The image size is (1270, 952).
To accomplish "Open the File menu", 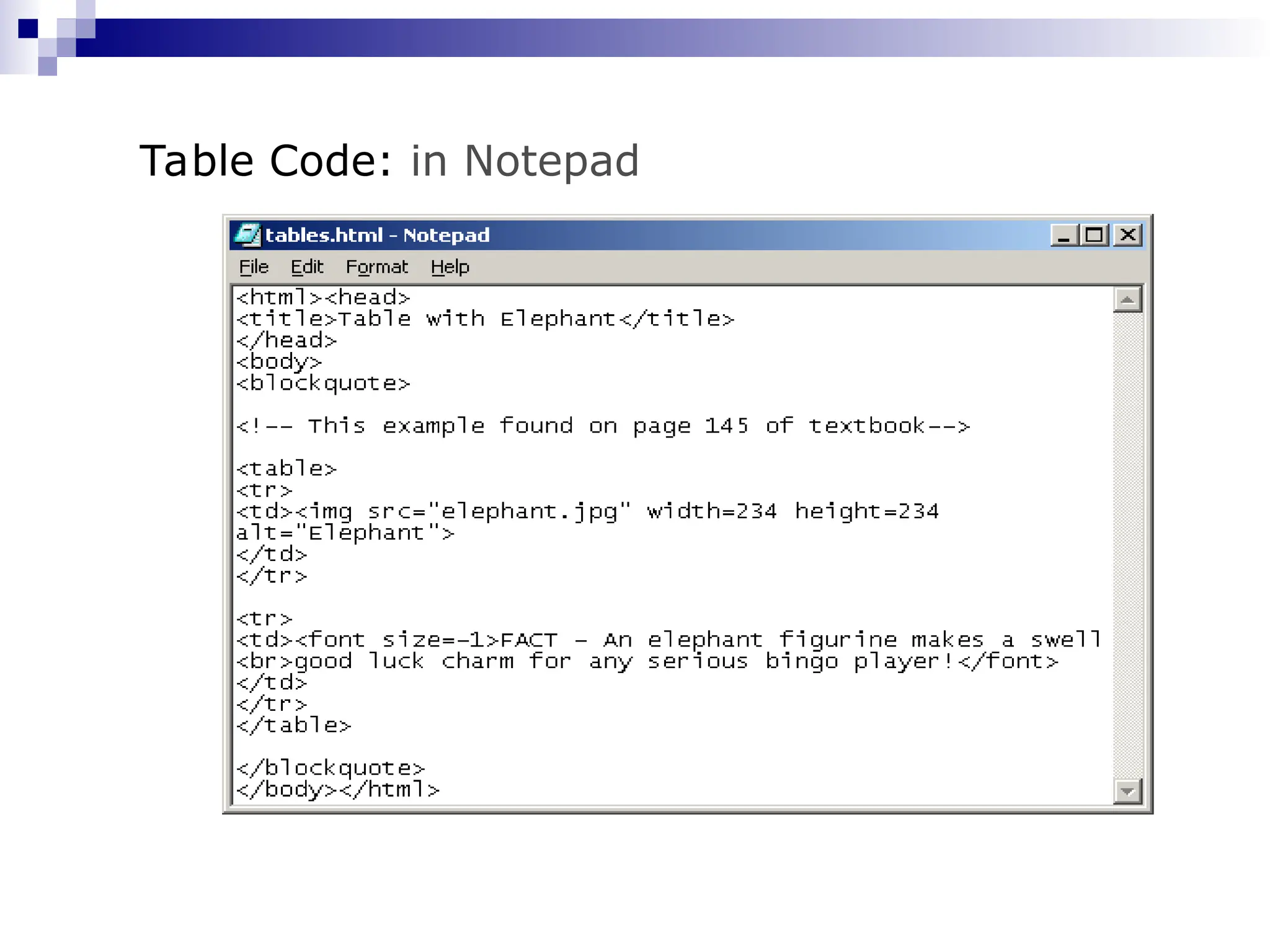I will [254, 267].
